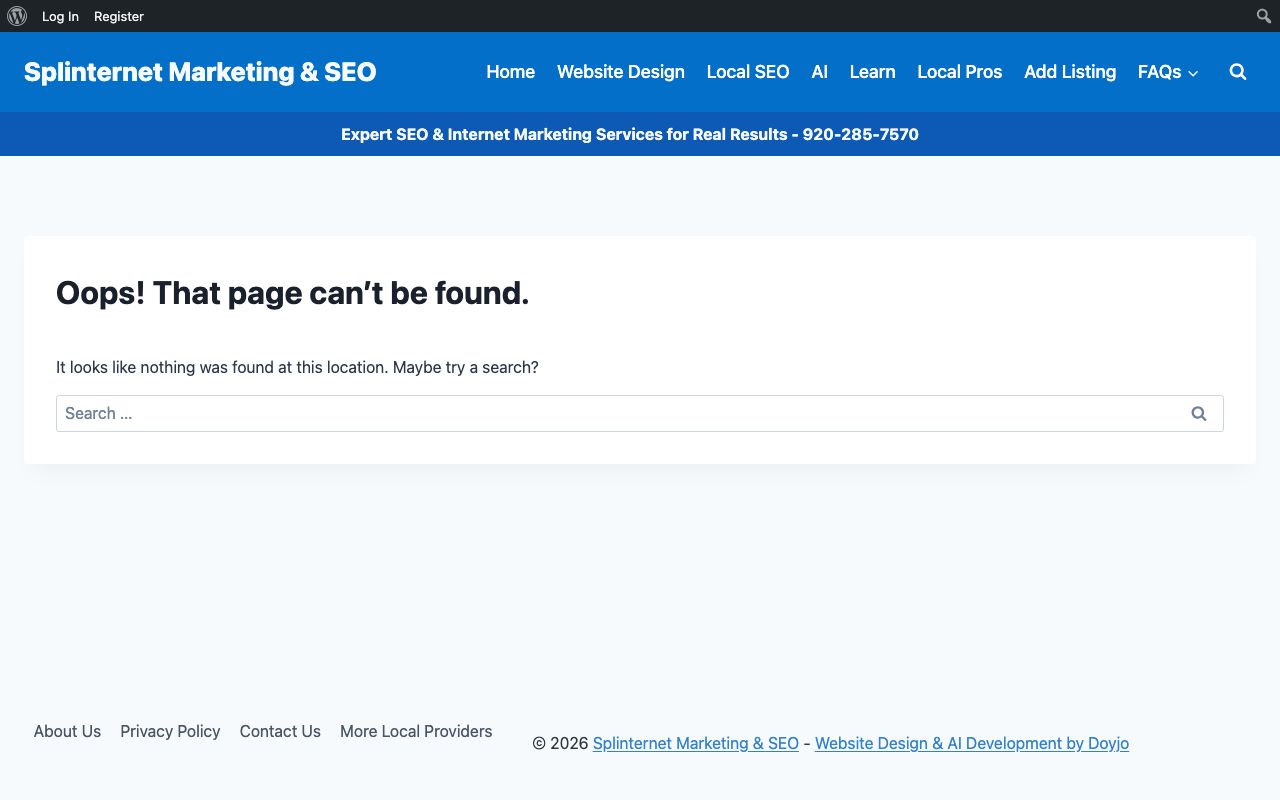This screenshot has height=800, width=1280.
Task: Choose Add Listing in navigation
Action: tap(1069, 72)
